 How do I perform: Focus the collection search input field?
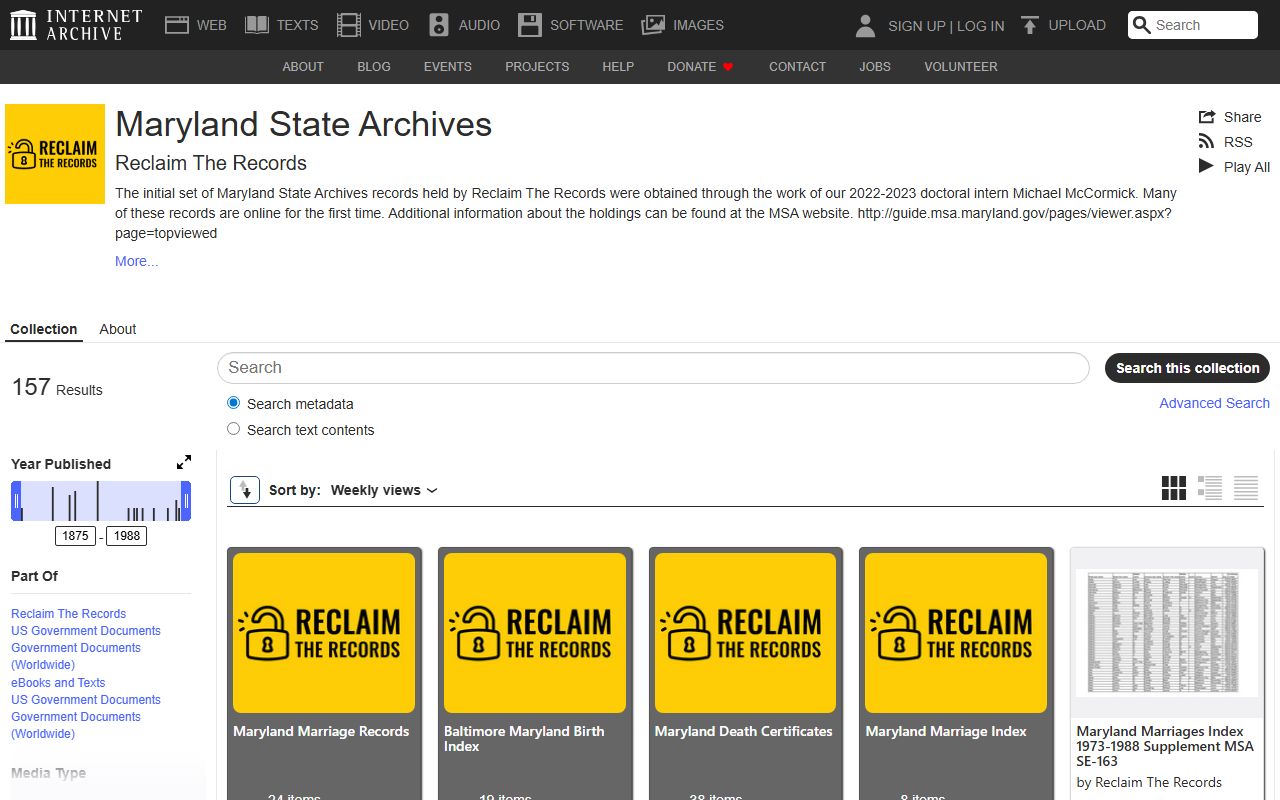coord(653,368)
